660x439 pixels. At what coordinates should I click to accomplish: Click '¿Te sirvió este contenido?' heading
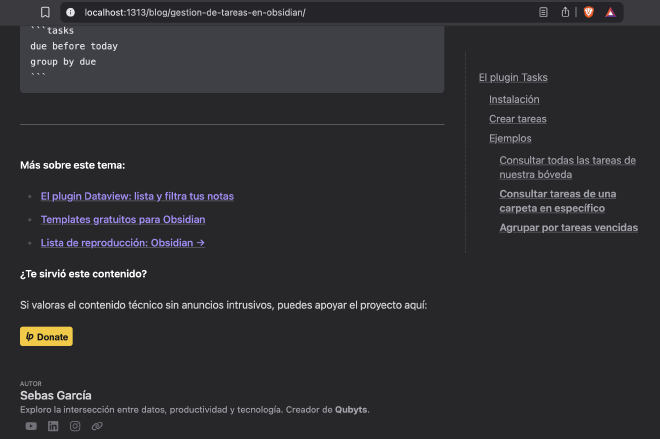83,274
